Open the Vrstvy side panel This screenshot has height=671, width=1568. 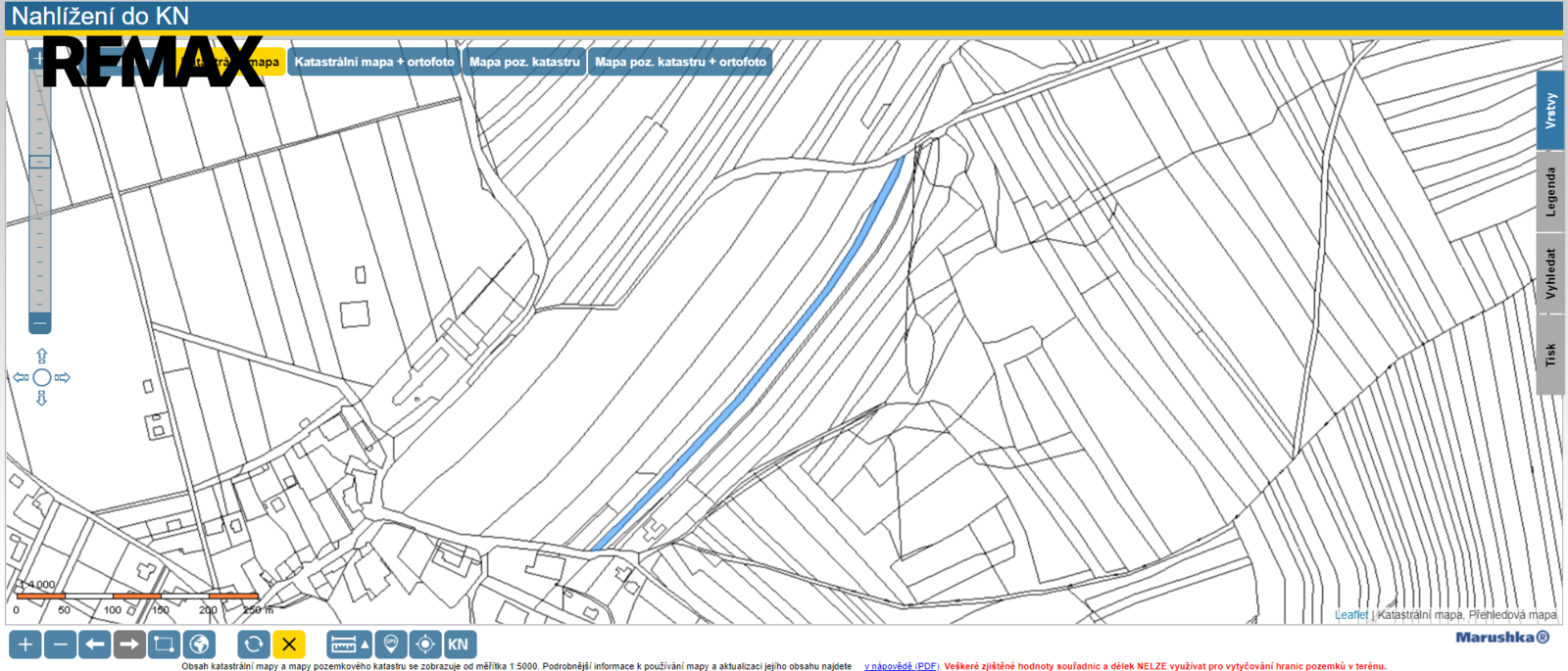(x=1549, y=111)
